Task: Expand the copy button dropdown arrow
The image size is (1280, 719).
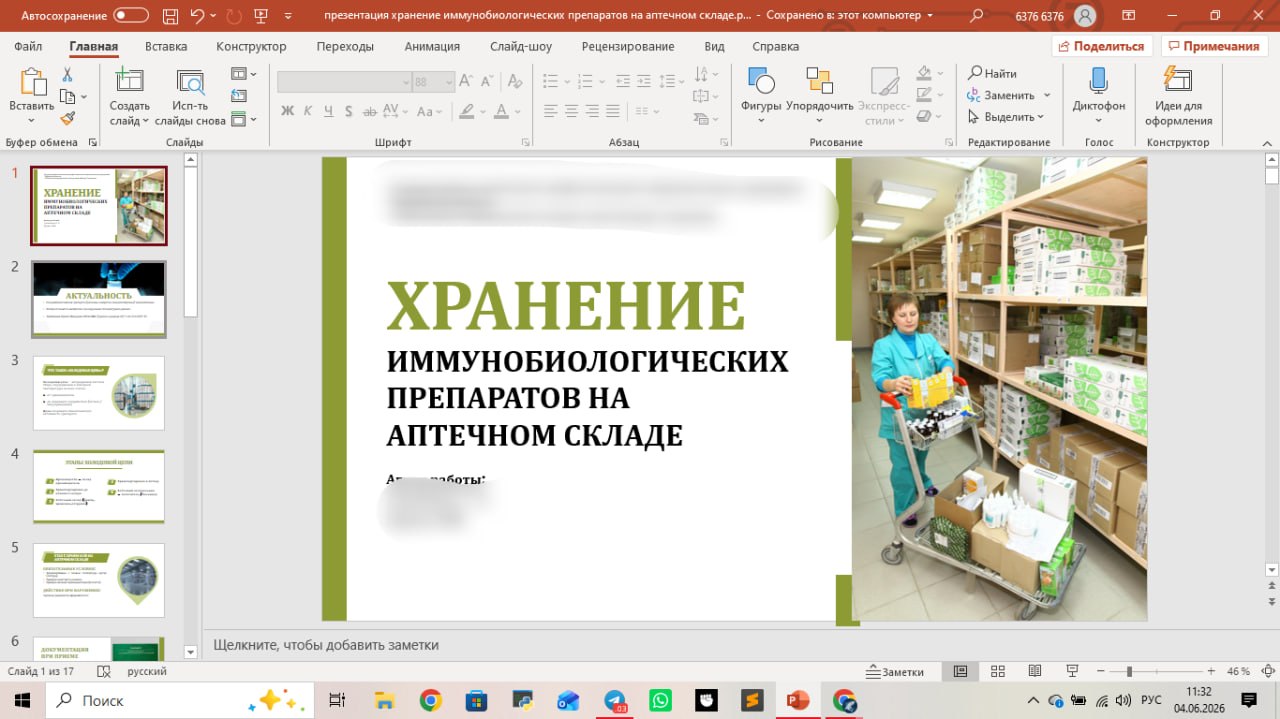Action: [x=84, y=97]
